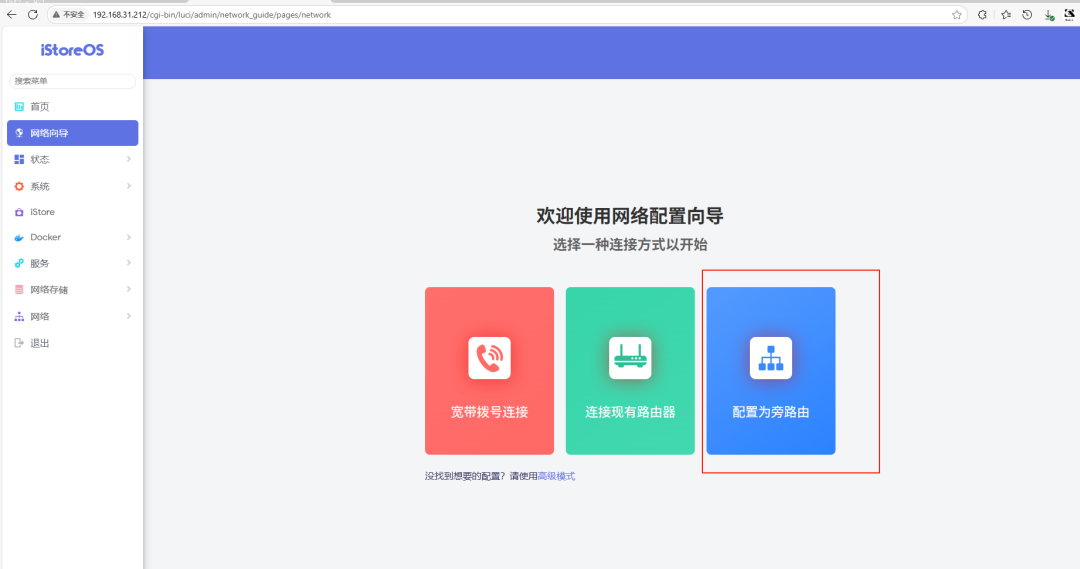1080x569 pixels.
Task: Go back with browser back arrow
Action: click(x=12, y=14)
